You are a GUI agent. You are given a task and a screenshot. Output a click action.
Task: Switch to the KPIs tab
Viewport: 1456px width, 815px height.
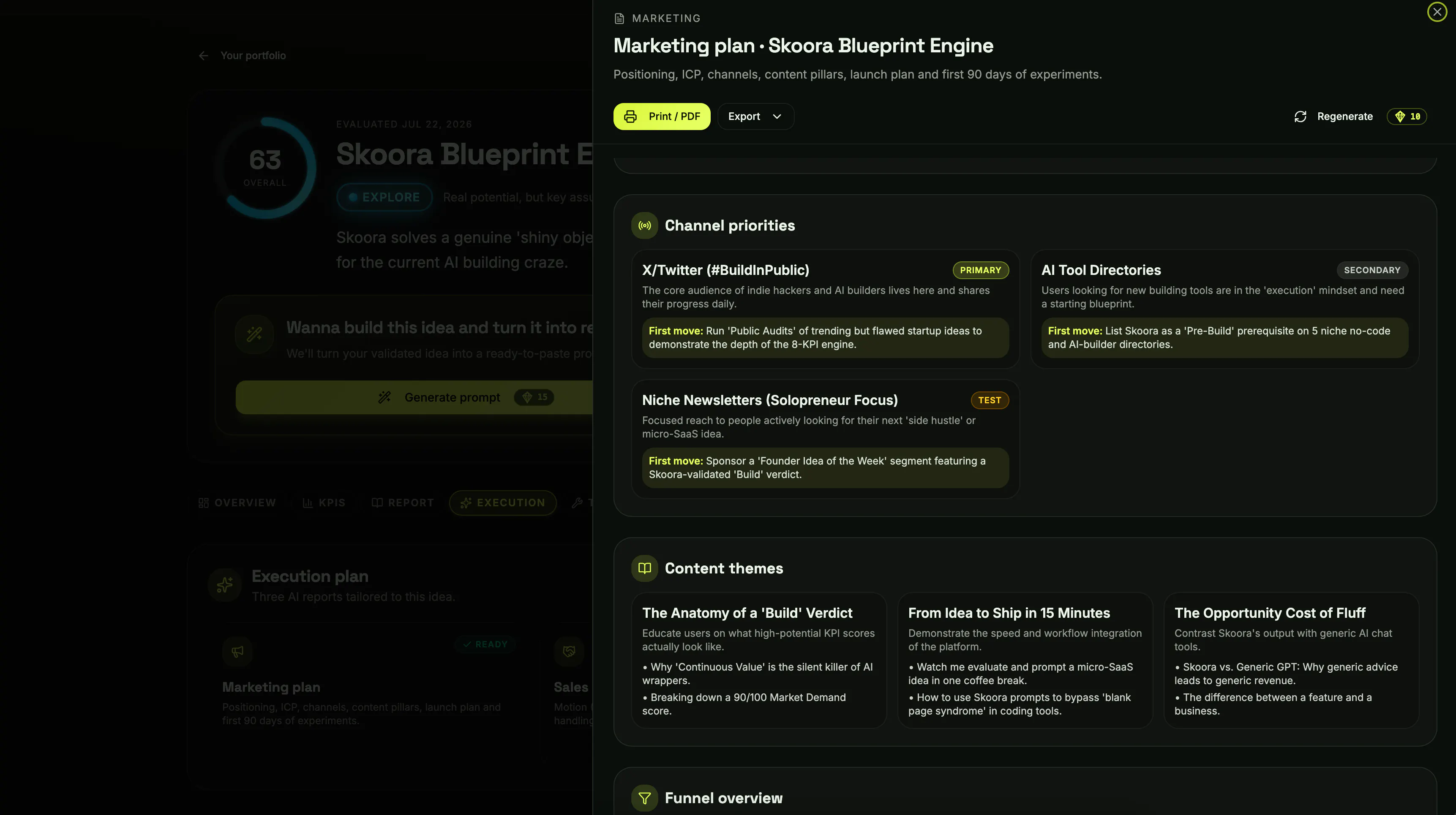pos(324,503)
